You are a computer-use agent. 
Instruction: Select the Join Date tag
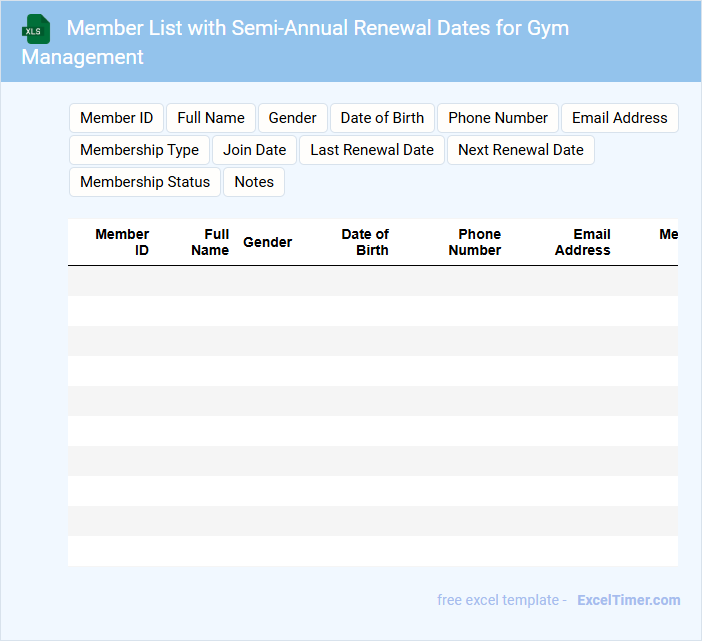[x=254, y=150]
